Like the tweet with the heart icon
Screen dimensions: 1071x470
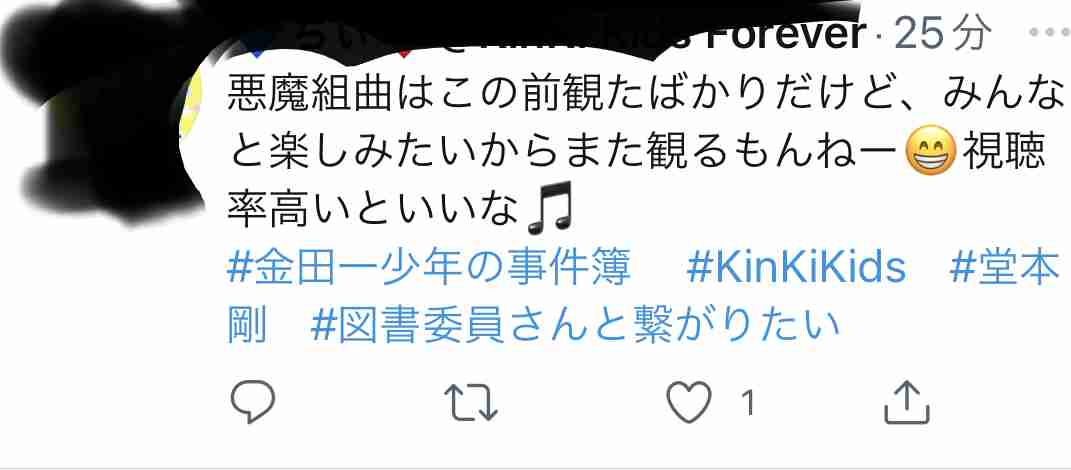click(x=689, y=402)
